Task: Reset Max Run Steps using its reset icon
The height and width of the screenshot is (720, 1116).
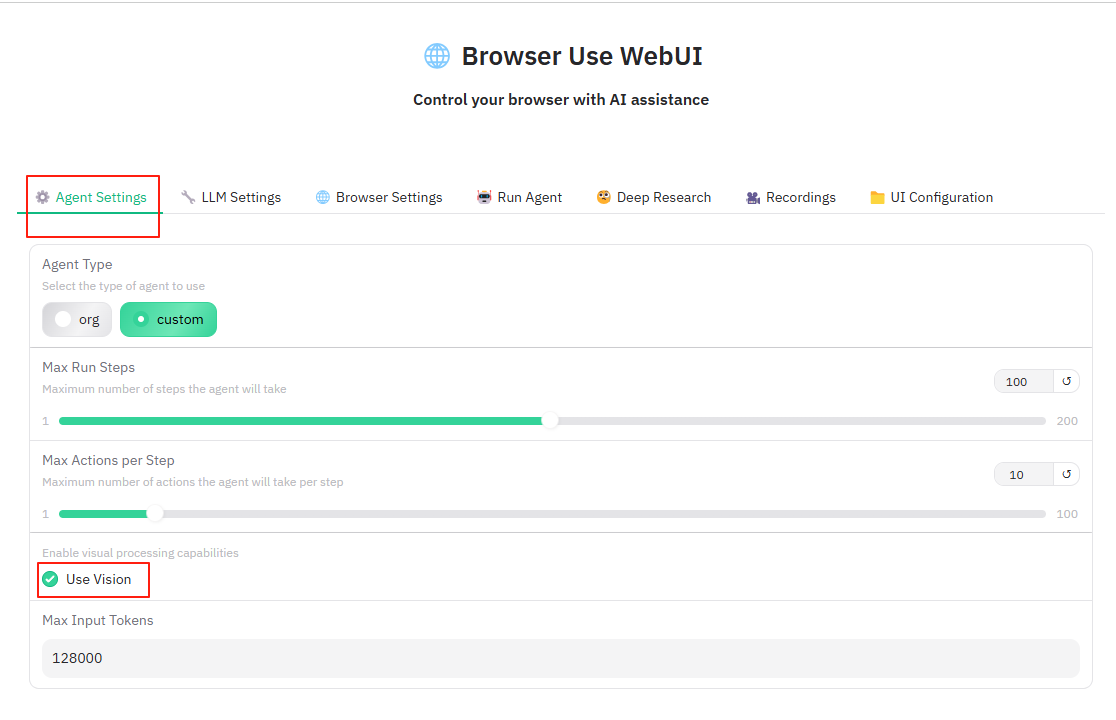Action: 1066,381
